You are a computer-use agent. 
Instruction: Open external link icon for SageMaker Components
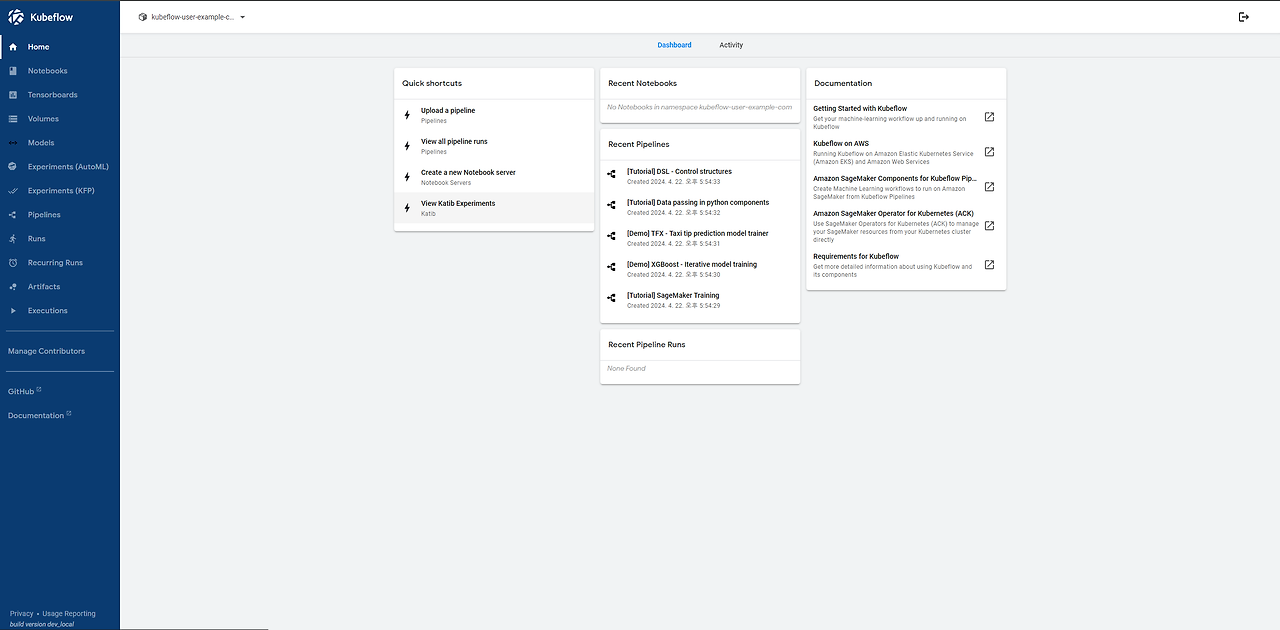989,187
